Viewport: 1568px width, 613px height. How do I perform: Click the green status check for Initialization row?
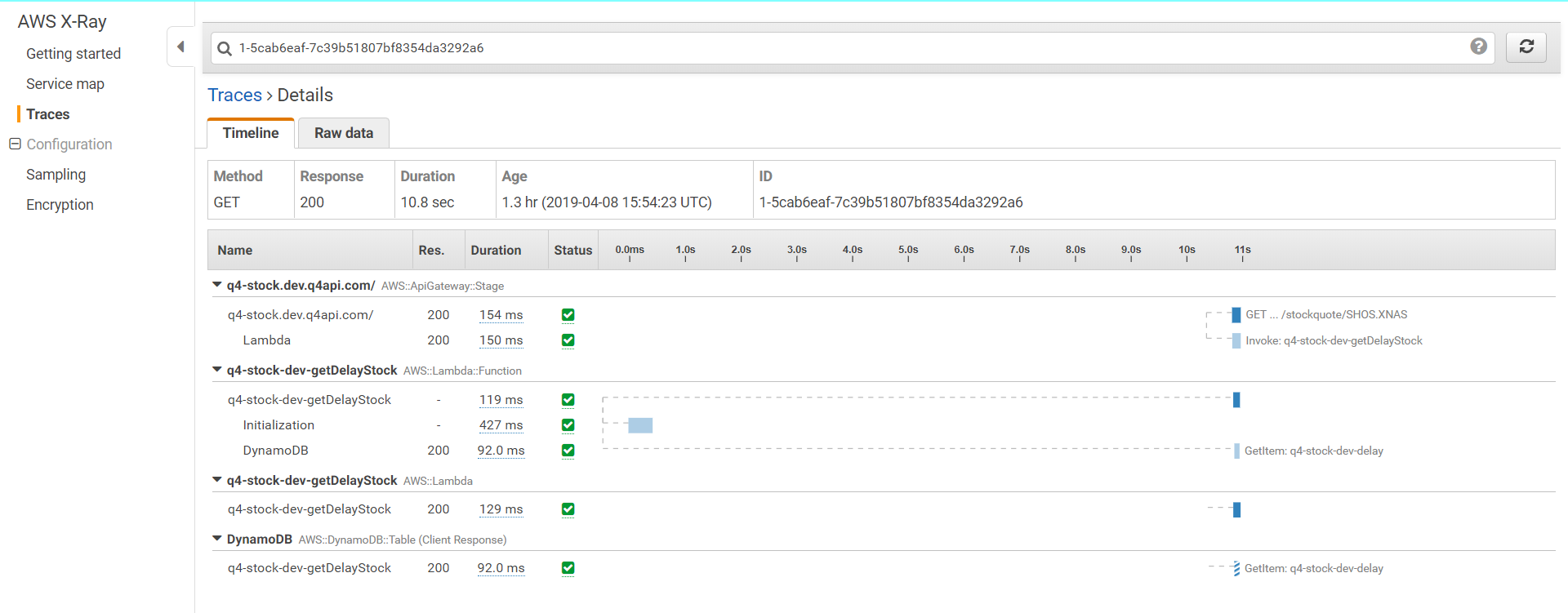point(568,425)
